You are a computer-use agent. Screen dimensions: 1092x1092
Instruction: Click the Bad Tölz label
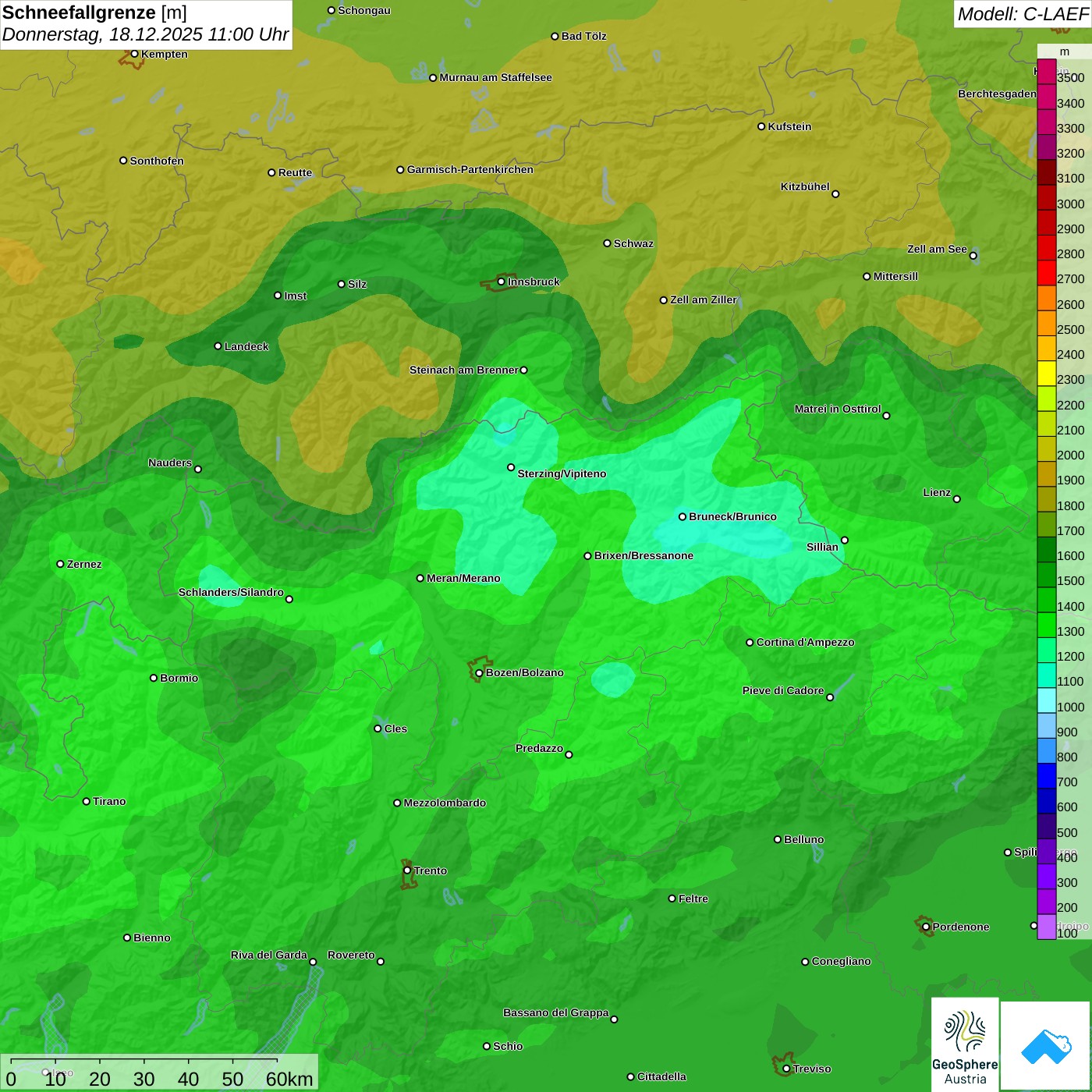pyautogui.click(x=584, y=37)
